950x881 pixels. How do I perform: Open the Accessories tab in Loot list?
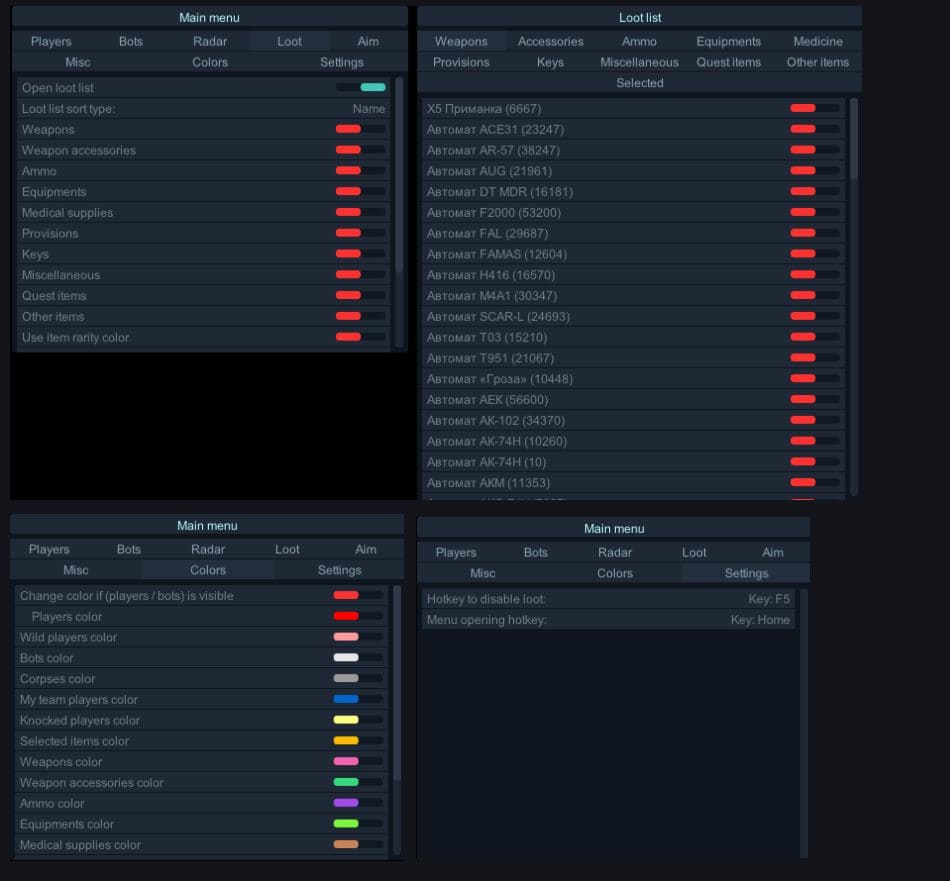coord(550,42)
